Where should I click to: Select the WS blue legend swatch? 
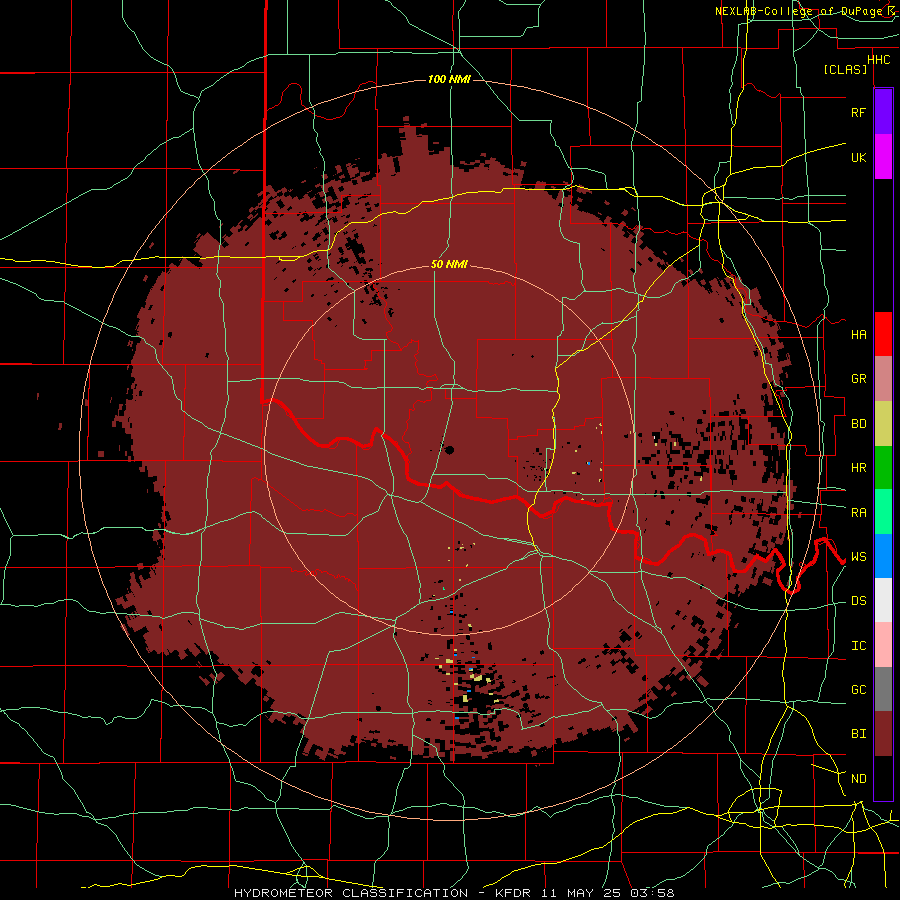[883, 556]
